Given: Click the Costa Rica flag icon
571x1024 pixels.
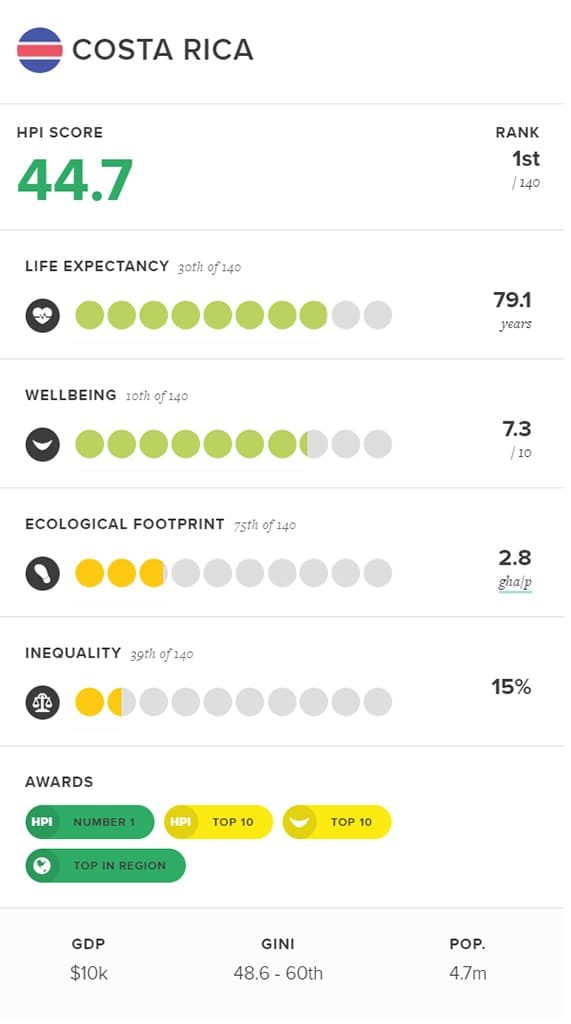Looking at the screenshot, I should click(x=40, y=50).
